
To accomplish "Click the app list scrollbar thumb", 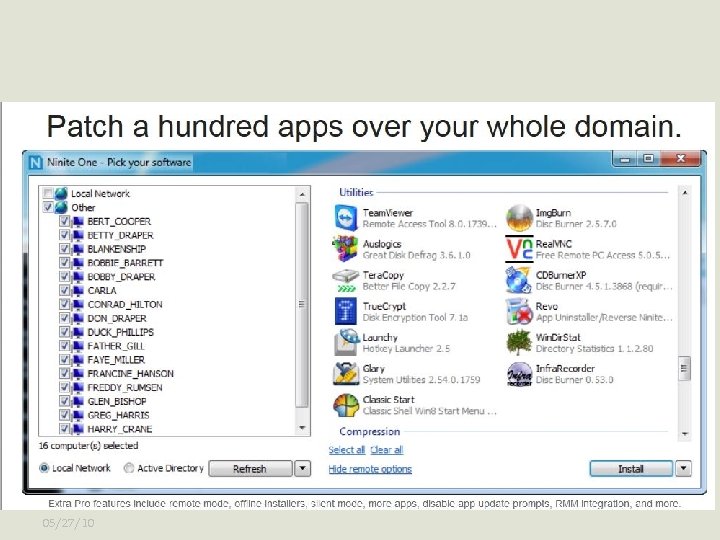I will click(x=684, y=368).
